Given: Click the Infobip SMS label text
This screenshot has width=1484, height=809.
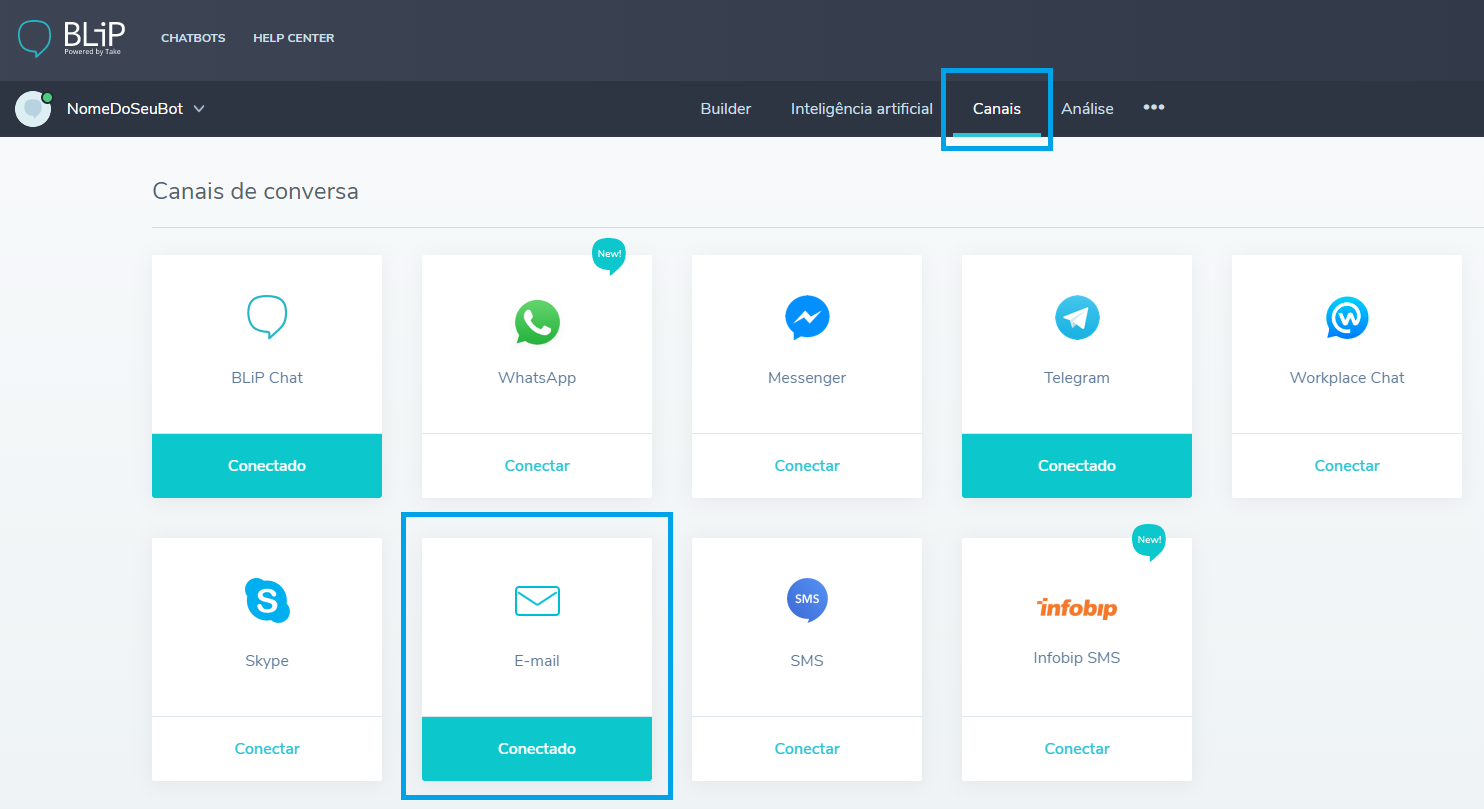Looking at the screenshot, I should click(x=1077, y=658).
